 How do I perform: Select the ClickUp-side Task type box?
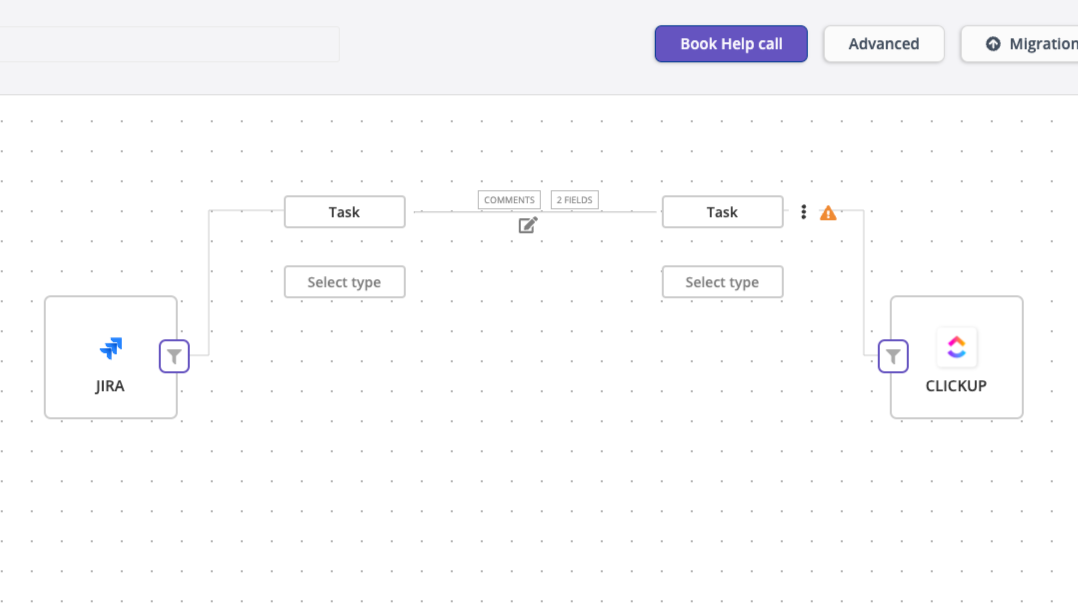722,212
